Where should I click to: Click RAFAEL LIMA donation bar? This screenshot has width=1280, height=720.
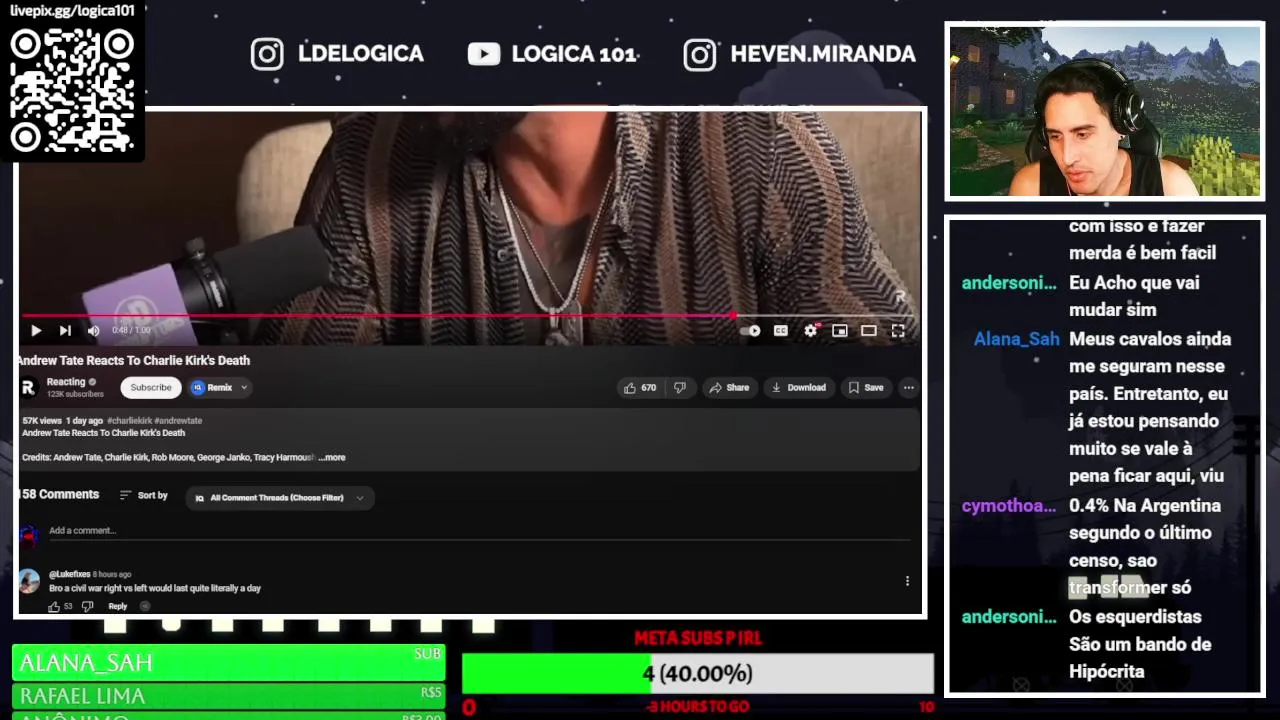[x=228, y=696]
